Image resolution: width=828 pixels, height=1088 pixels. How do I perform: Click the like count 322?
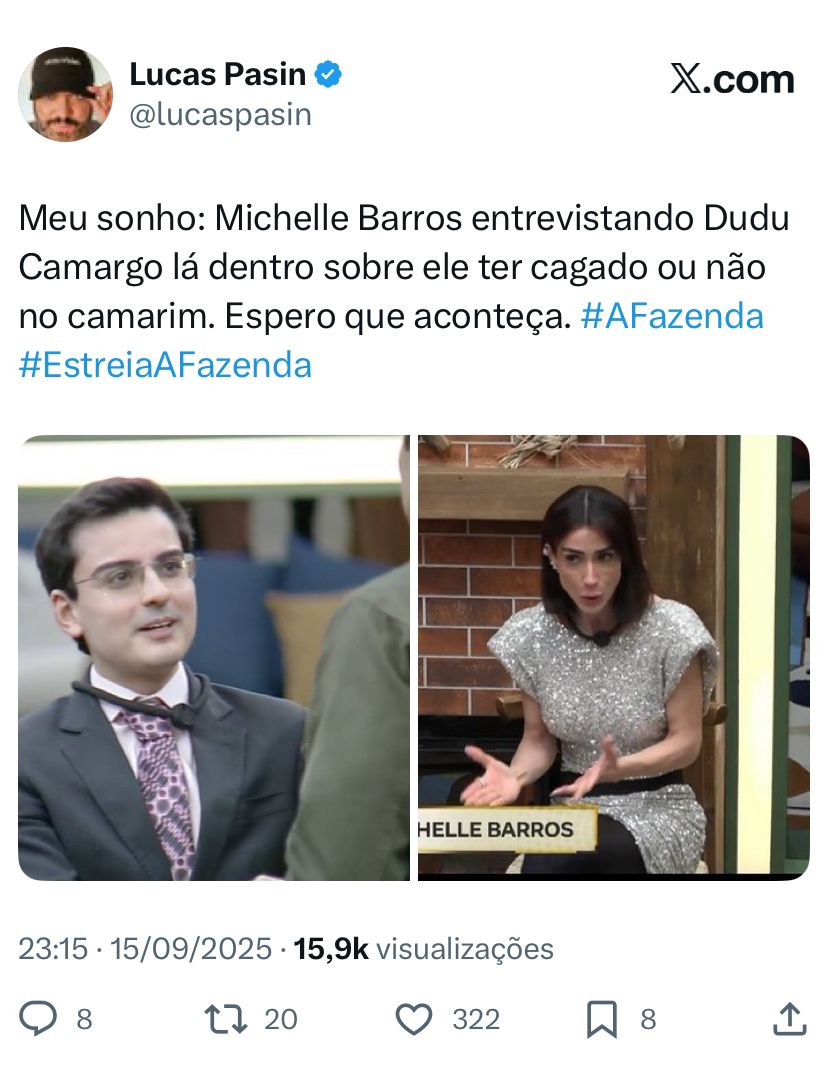coord(476,1019)
